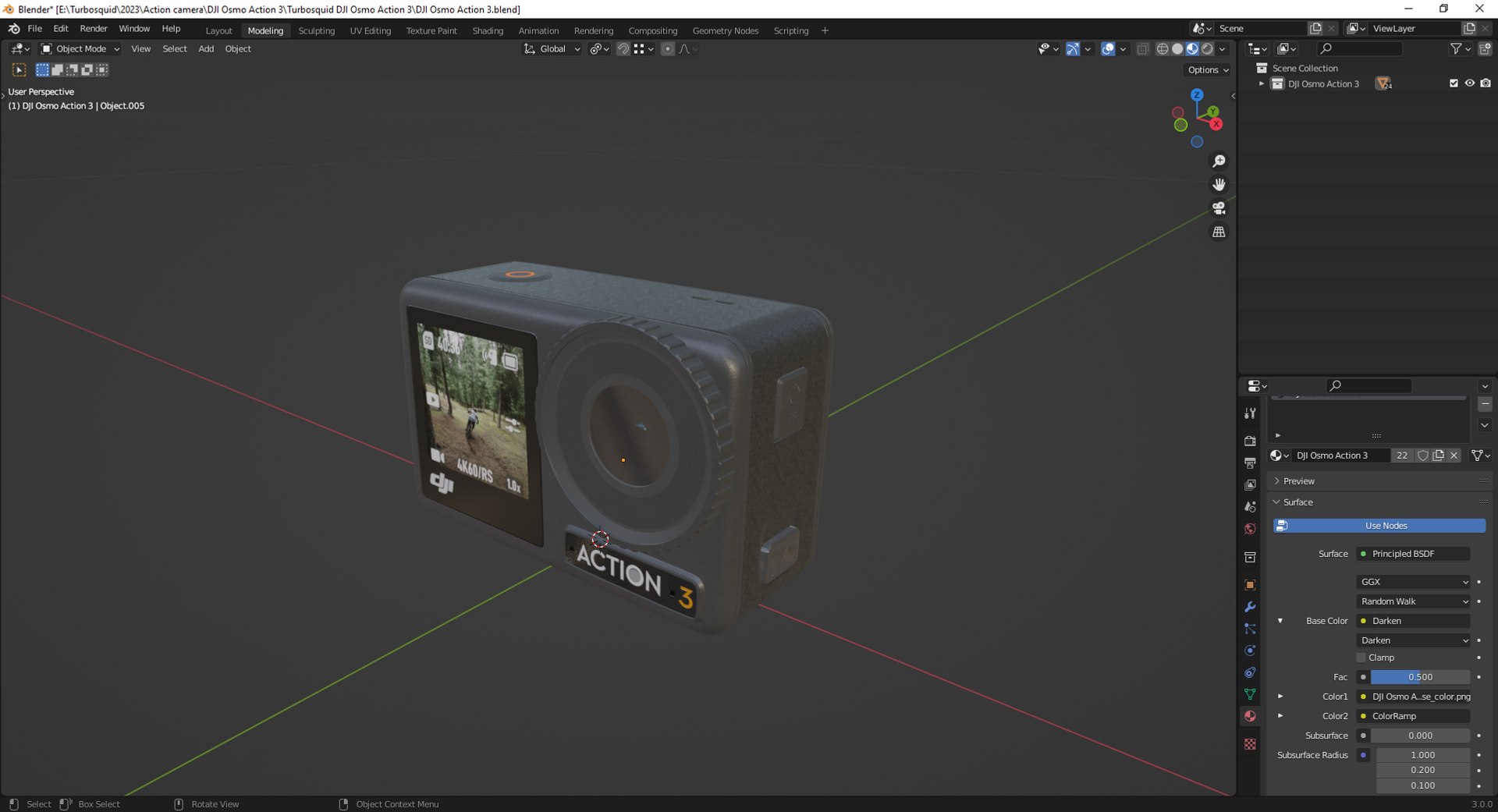The height and width of the screenshot is (812, 1498).
Task: Open the Render menu
Action: tap(94, 29)
